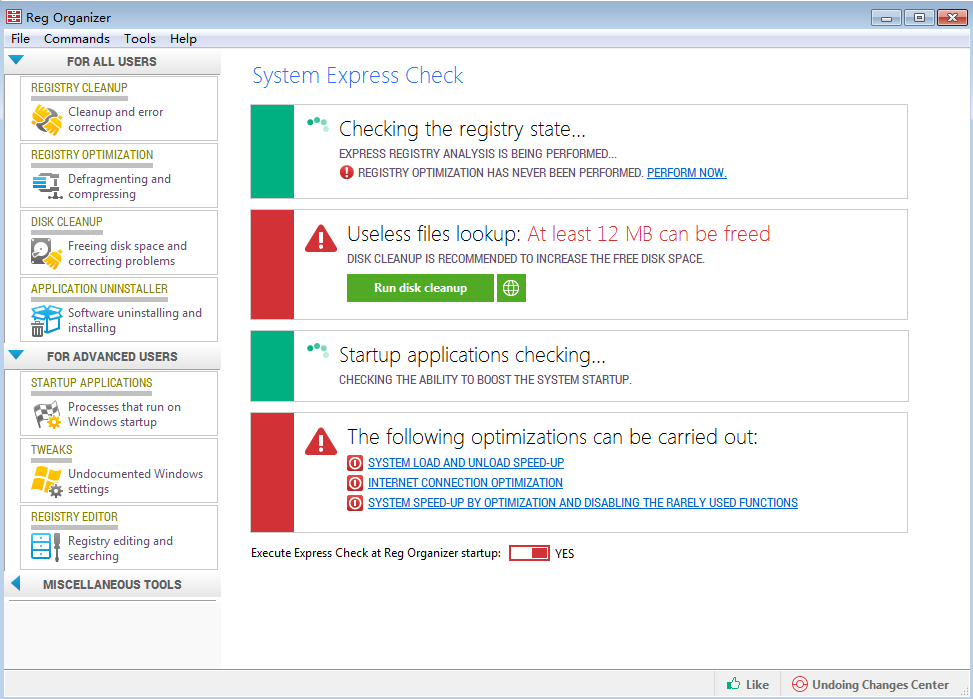The image size is (973, 699).
Task: Click the Registry Optimization defragment icon
Action: pyautogui.click(x=47, y=186)
